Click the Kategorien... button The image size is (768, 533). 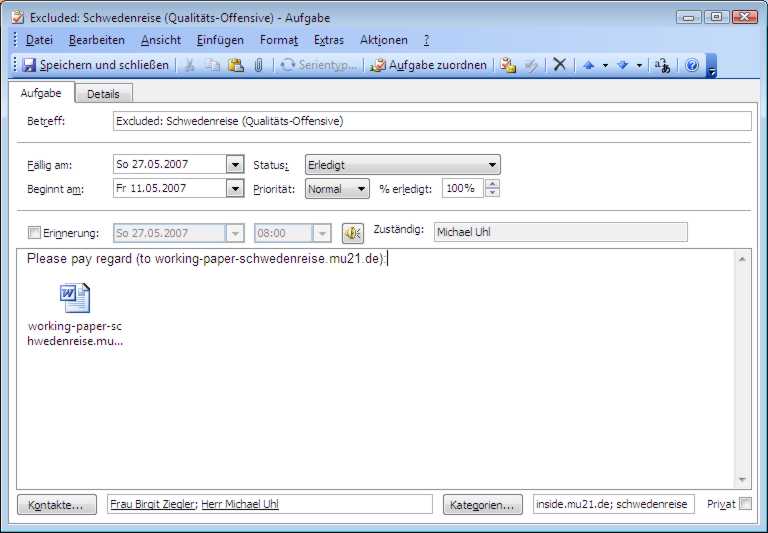[482, 505]
